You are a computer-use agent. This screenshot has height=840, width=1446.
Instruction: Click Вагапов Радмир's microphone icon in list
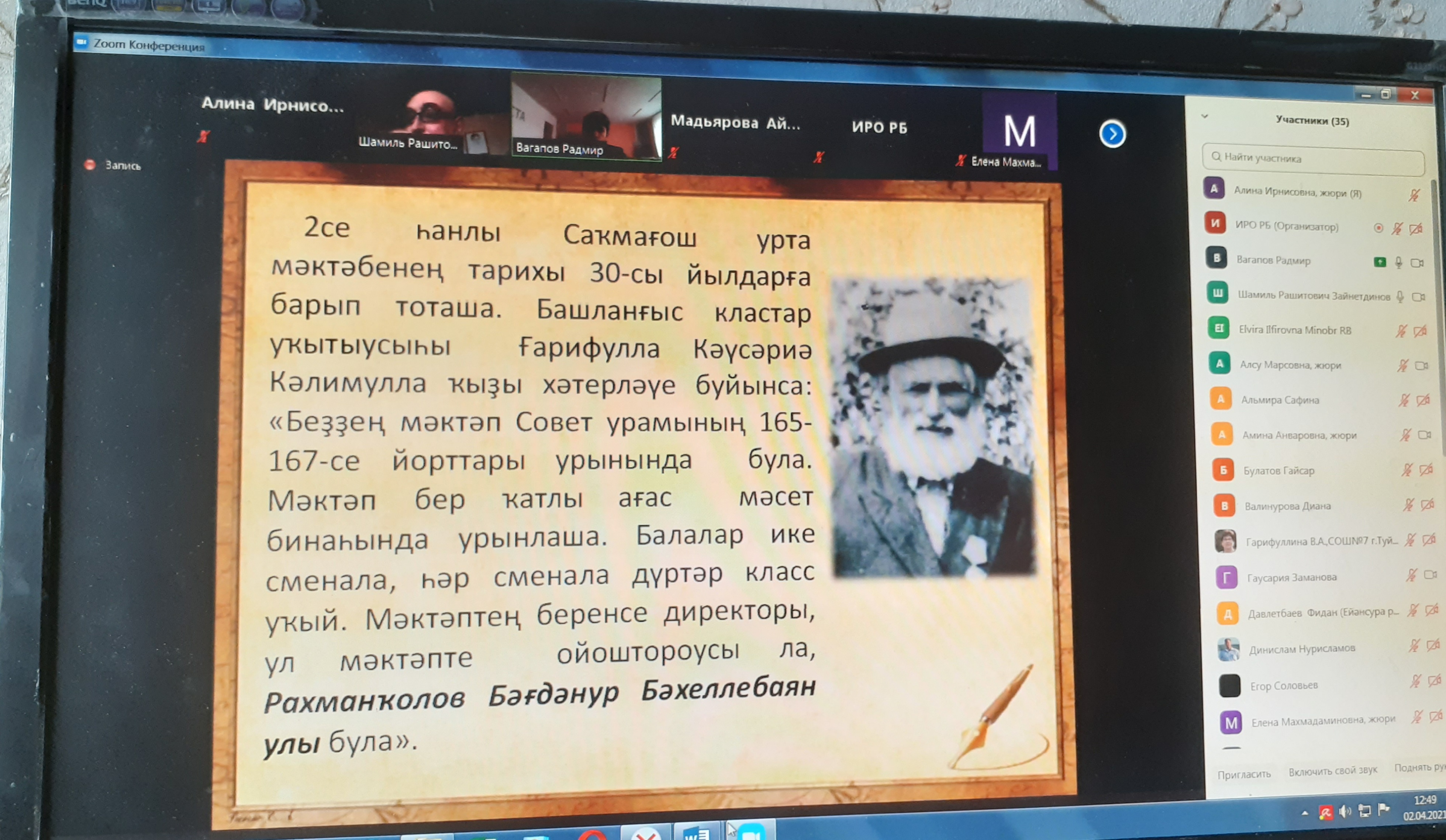click(x=1398, y=262)
